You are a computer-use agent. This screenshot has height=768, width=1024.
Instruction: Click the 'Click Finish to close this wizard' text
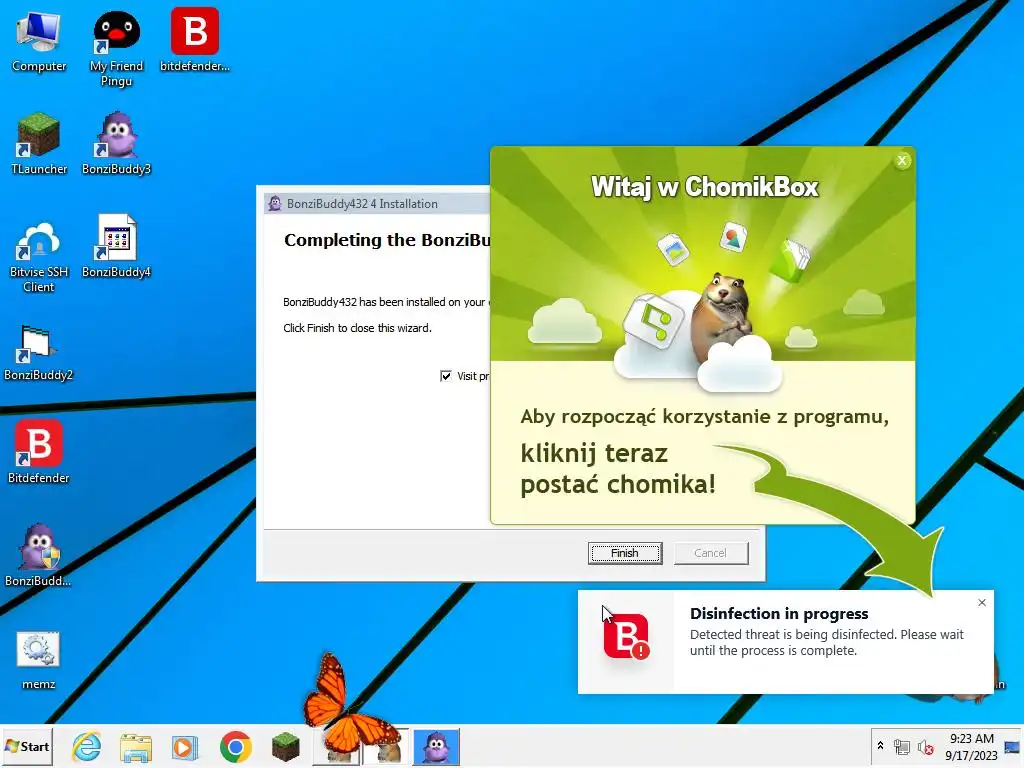357,328
